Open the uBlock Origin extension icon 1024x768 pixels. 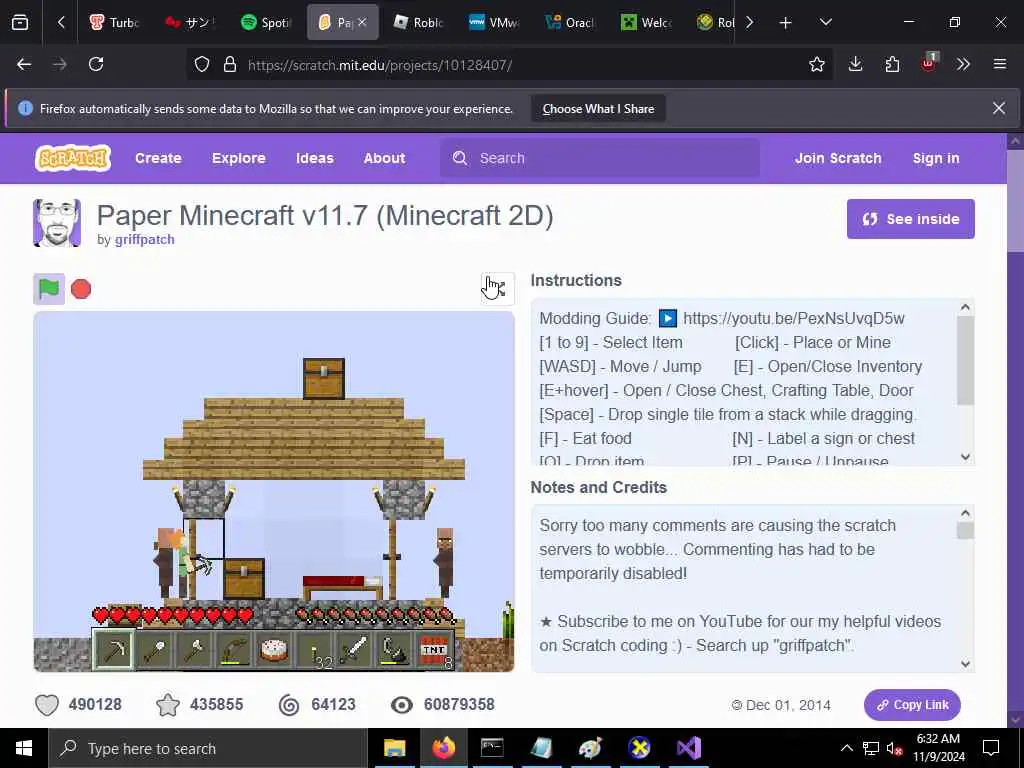929,63
